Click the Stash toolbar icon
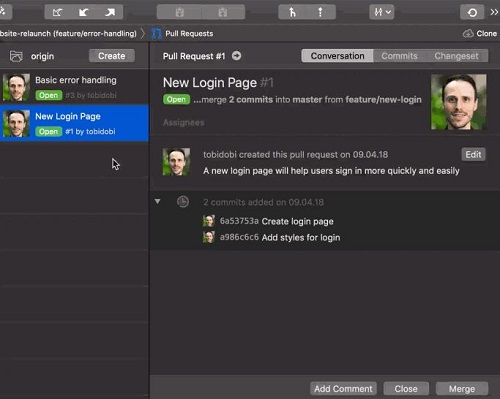500x399 pixels. 179,13
